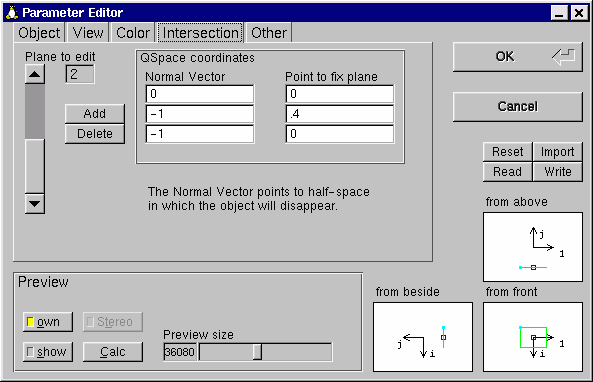The width and height of the screenshot is (593, 382).
Task: Switch to the Object tab
Action: [39, 33]
